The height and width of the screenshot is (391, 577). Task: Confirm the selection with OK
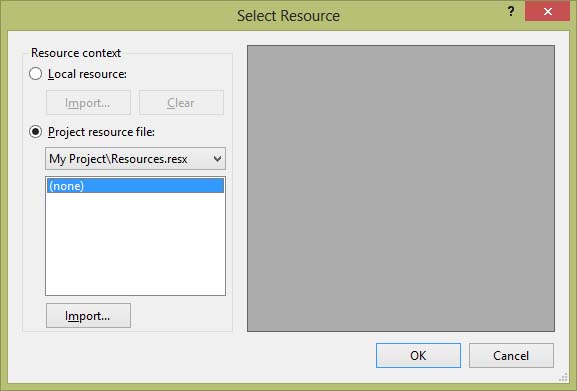pyautogui.click(x=418, y=355)
